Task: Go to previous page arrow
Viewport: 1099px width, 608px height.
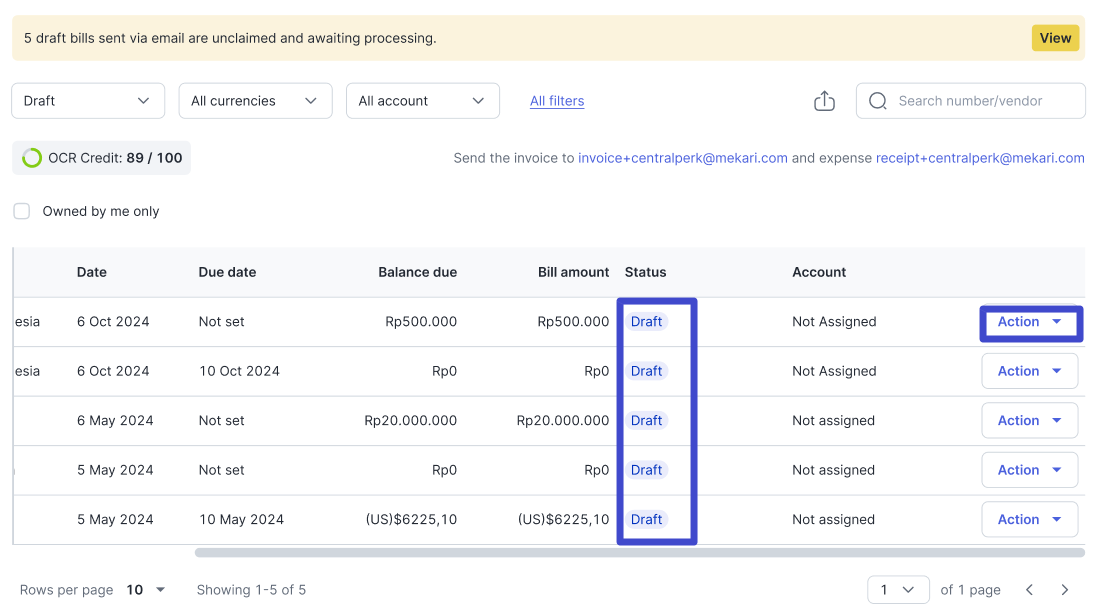Action: pos(1029,590)
